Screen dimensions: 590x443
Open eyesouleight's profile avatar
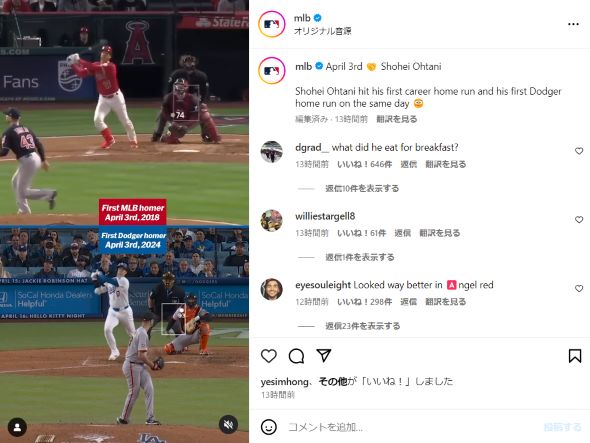[272, 289]
